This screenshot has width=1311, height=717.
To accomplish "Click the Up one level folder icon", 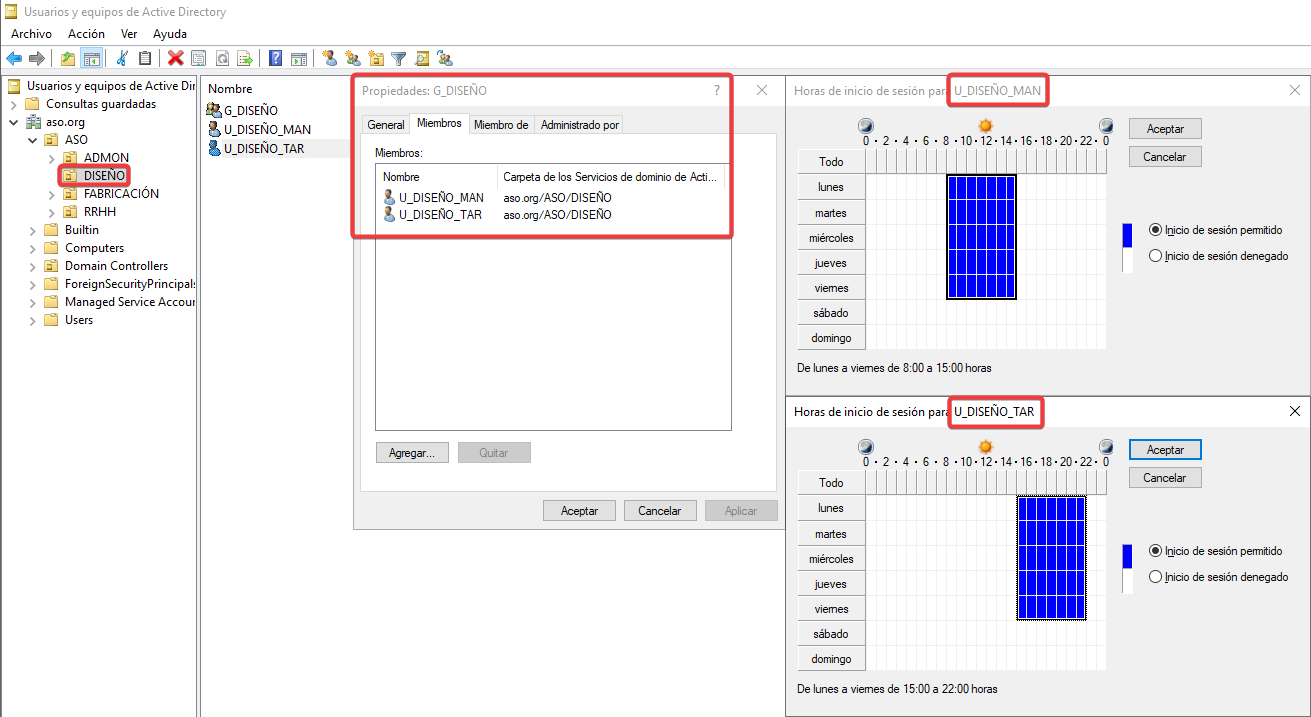I will [68, 58].
